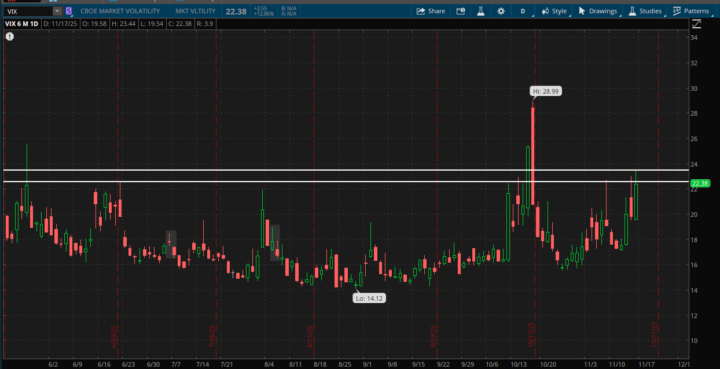Screen dimensions: 720x369
Task: Click the Lo: 14.12 price bubble
Action: click(370, 298)
